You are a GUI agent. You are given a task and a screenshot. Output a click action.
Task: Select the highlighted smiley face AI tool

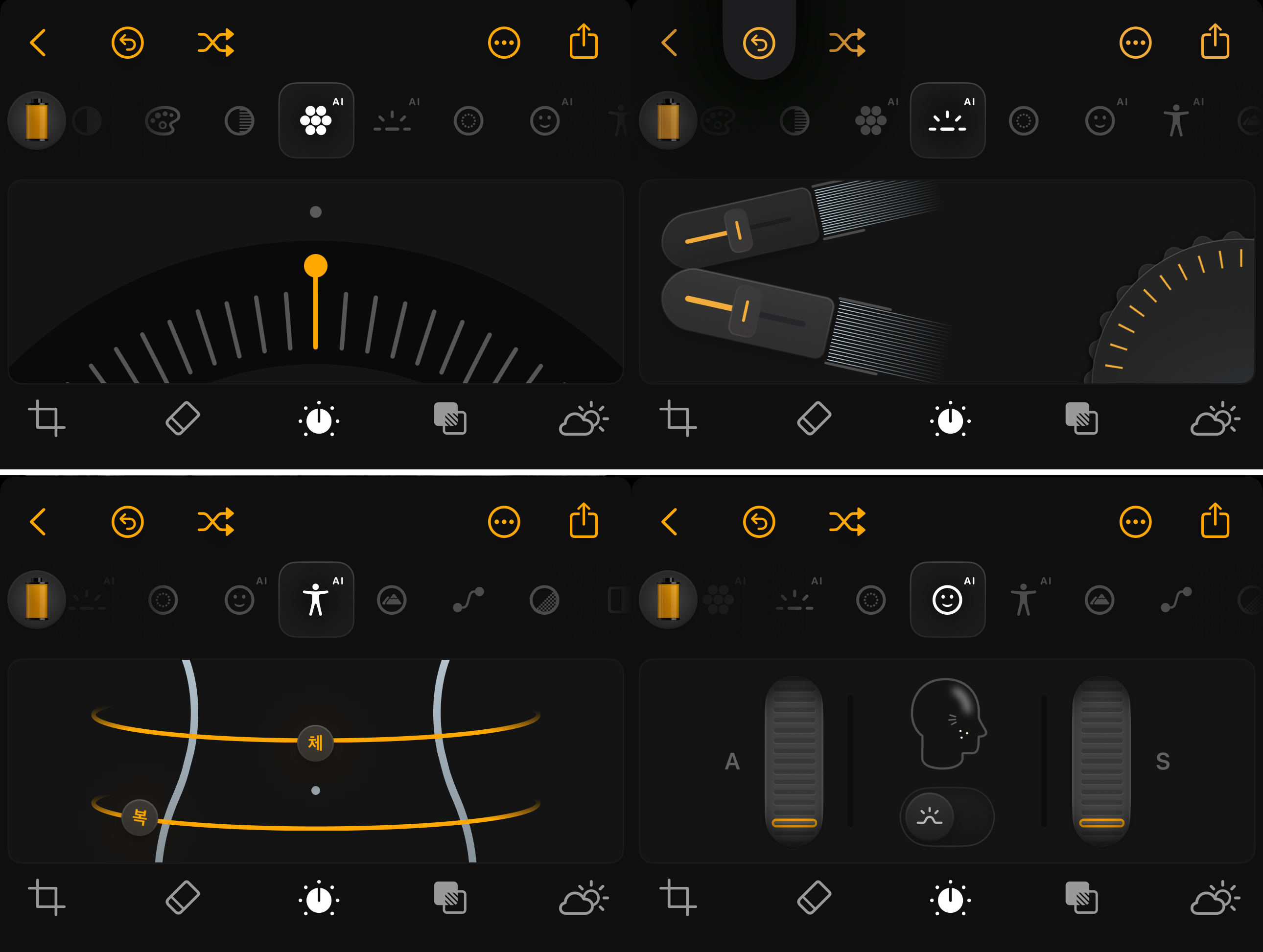coord(947,599)
